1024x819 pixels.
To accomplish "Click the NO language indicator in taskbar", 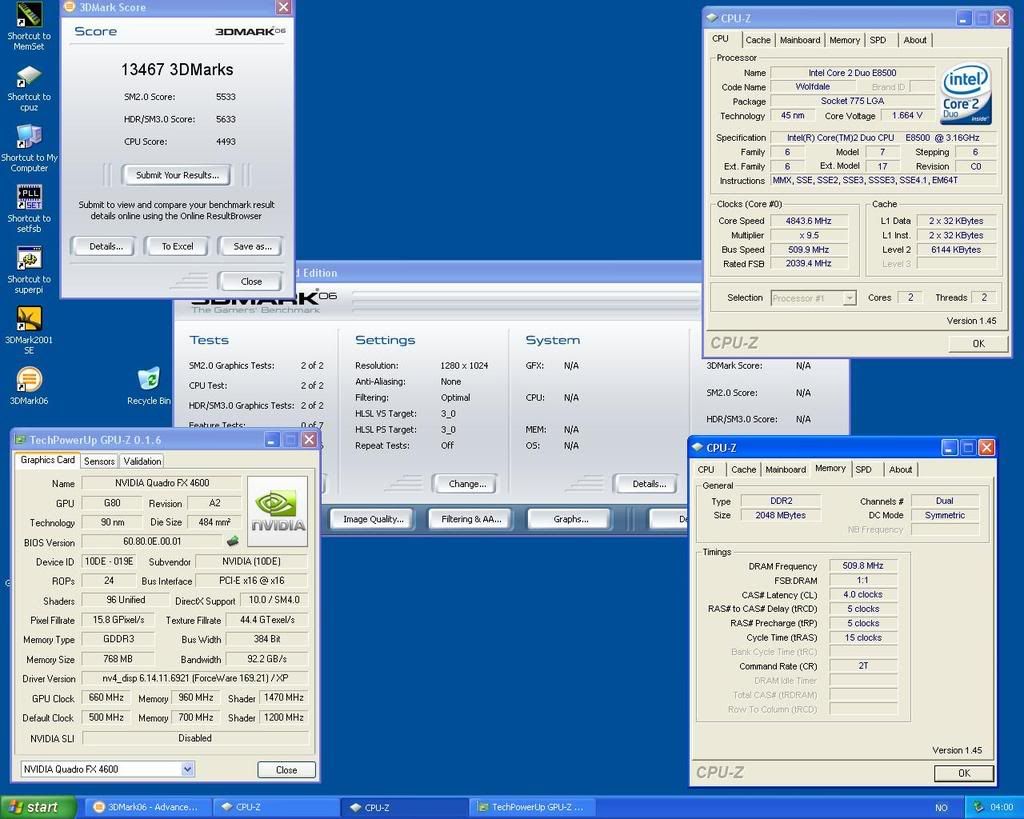I will pos(941,808).
